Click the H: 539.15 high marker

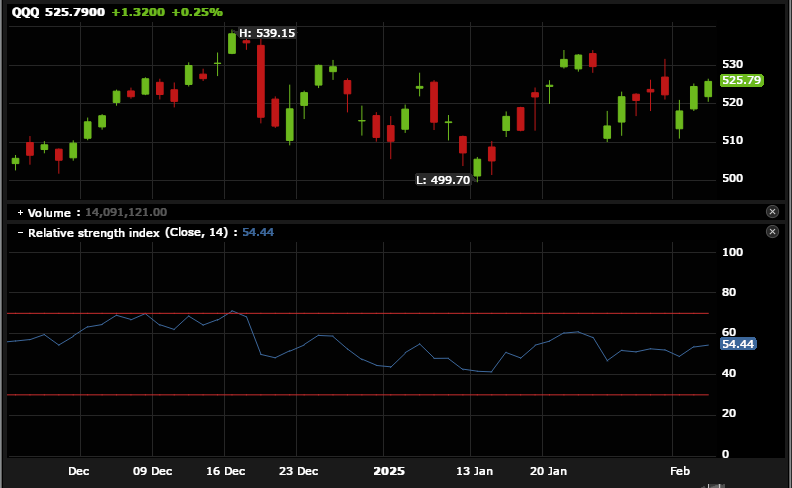click(x=266, y=33)
